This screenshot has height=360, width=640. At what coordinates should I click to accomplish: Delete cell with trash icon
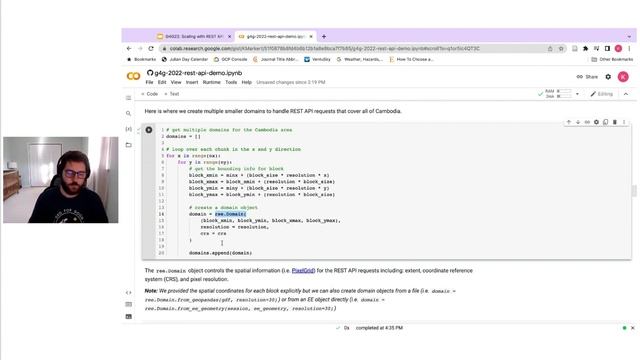click(x=615, y=122)
